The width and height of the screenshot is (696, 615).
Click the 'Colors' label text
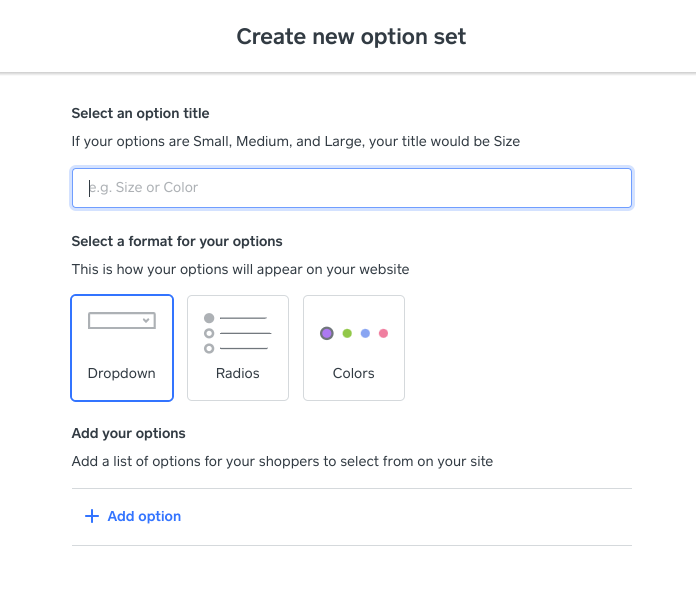click(x=354, y=373)
